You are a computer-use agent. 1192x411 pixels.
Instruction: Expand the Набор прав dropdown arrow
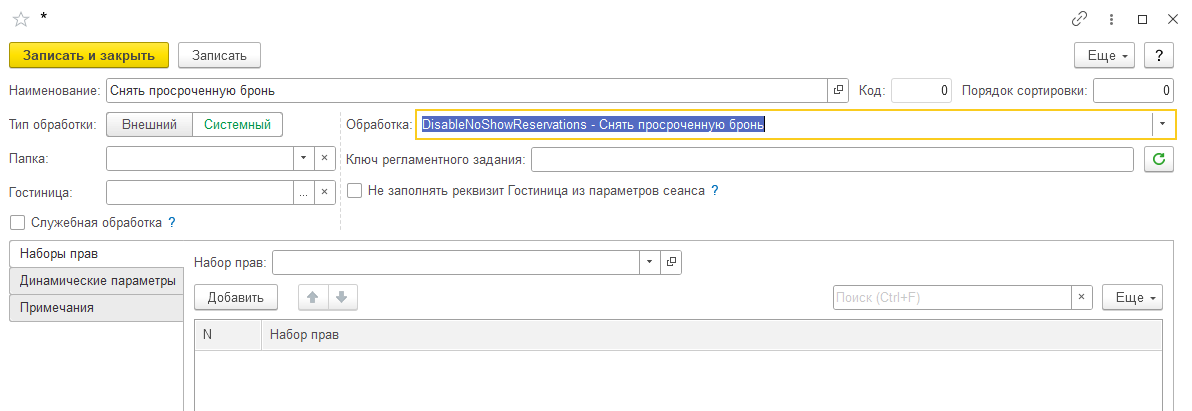pos(649,261)
